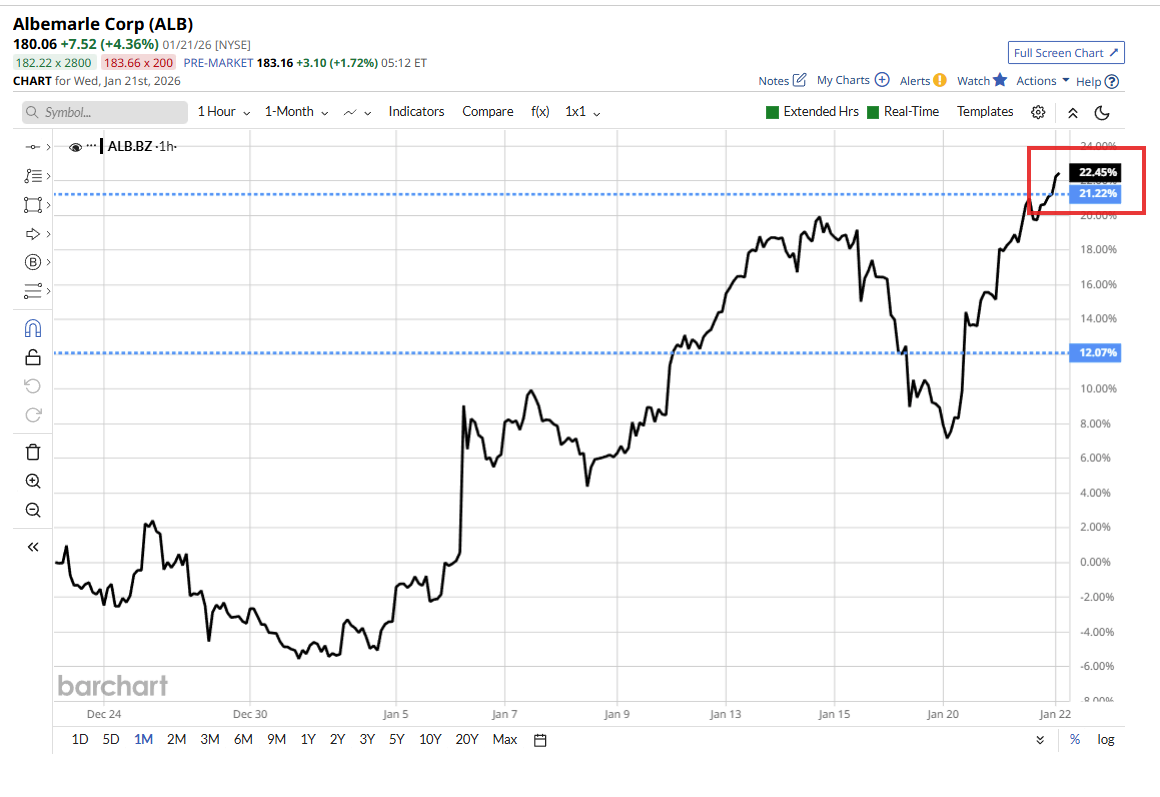The height and width of the screenshot is (797, 1160).
Task: Open chart settings gear icon
Action: [1039, 112]
